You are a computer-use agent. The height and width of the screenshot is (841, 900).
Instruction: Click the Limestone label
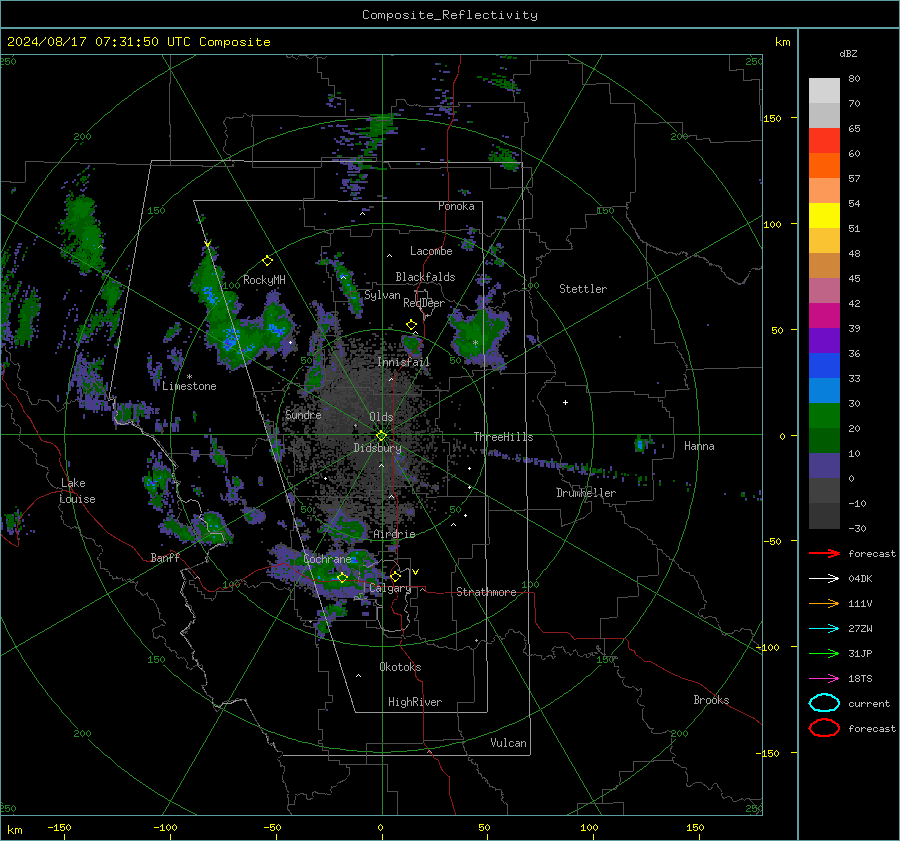click(189, 386)
